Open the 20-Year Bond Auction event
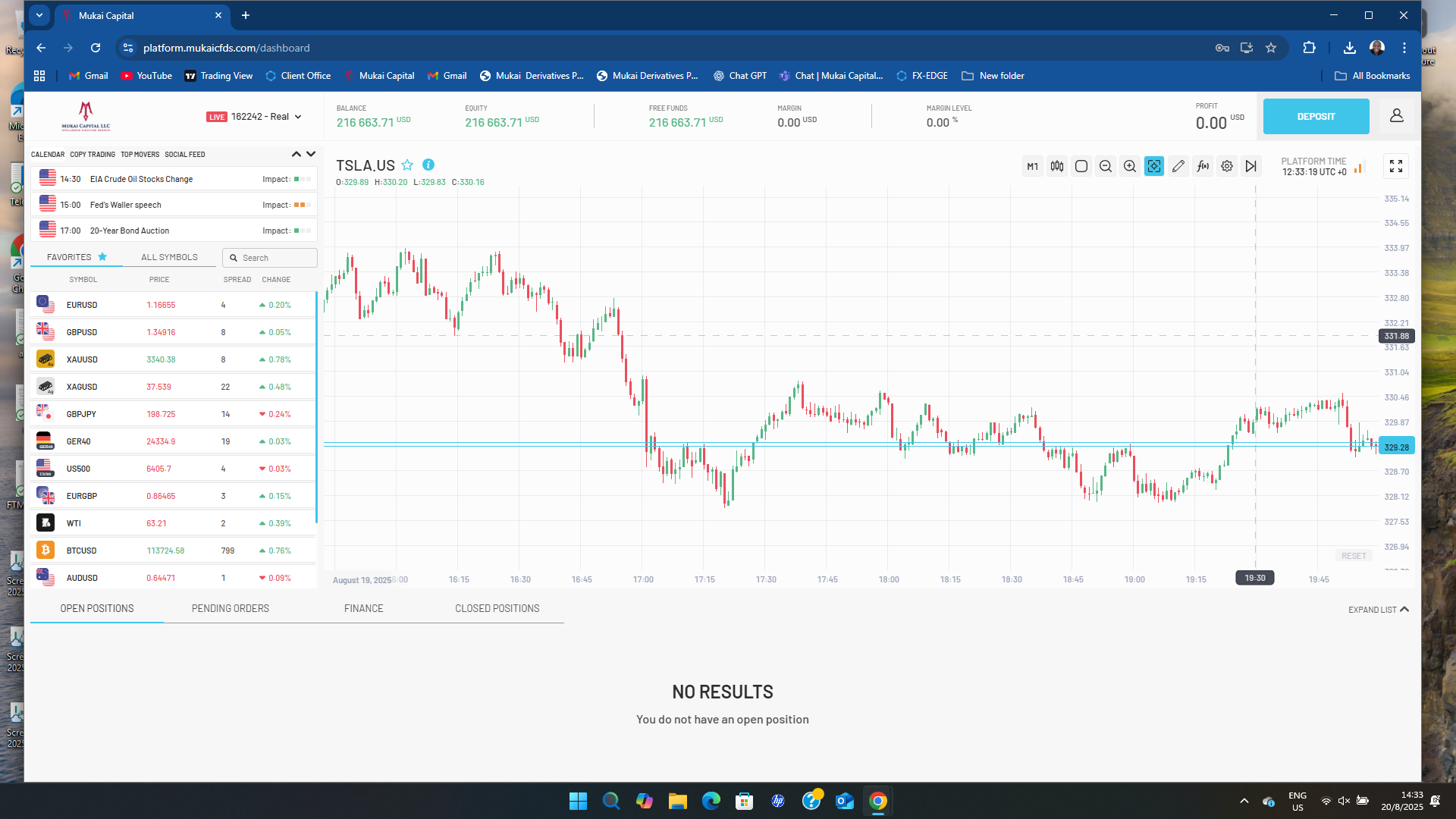 (x=174, y=231)
